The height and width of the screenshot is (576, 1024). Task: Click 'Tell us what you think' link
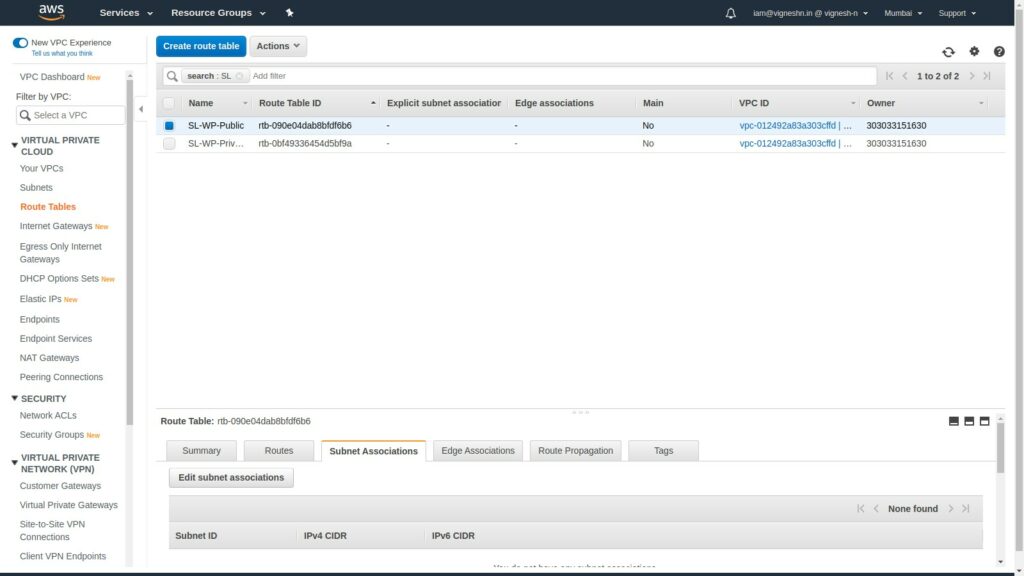pos(62,54)
